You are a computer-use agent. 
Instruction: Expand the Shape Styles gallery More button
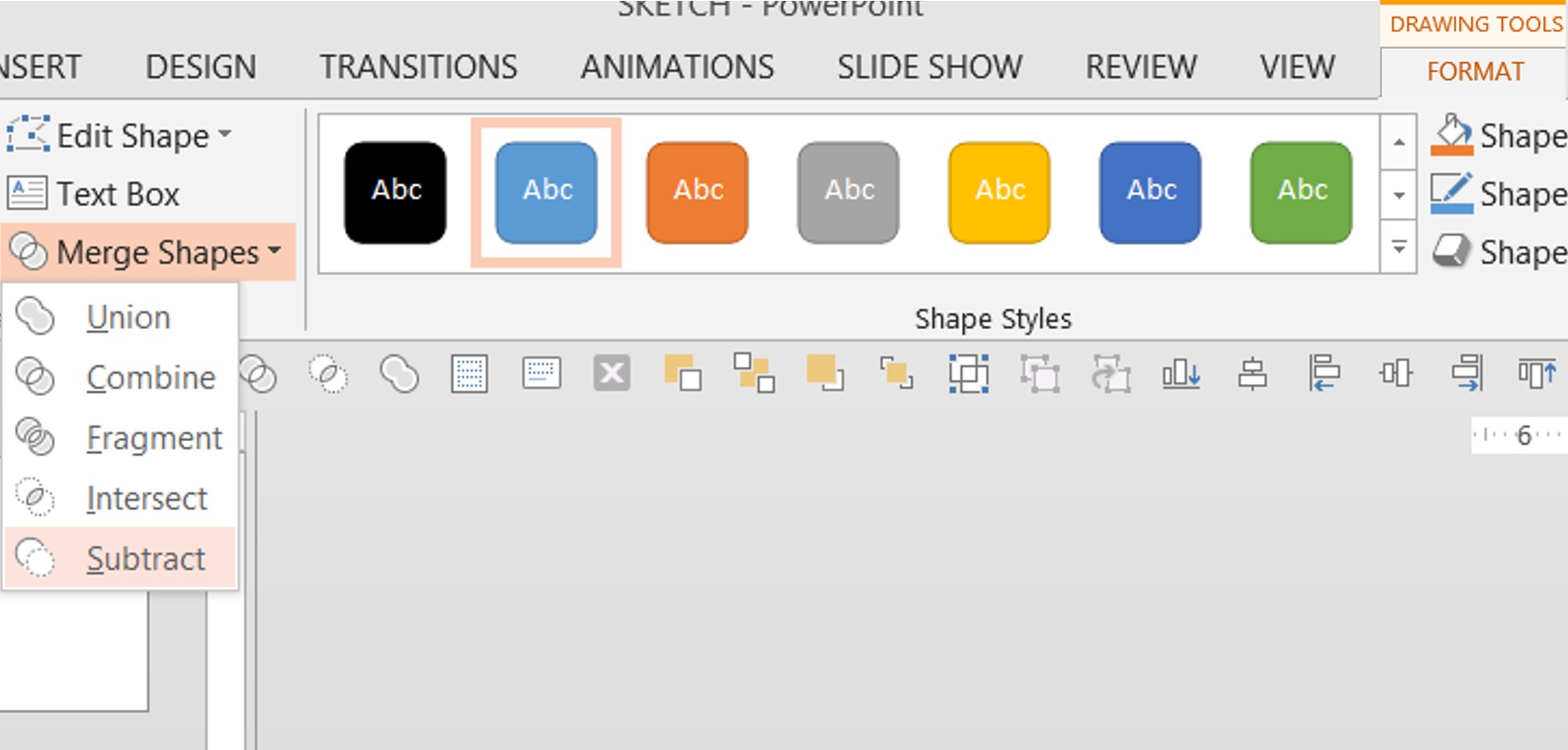click(x=1399, y=248)
